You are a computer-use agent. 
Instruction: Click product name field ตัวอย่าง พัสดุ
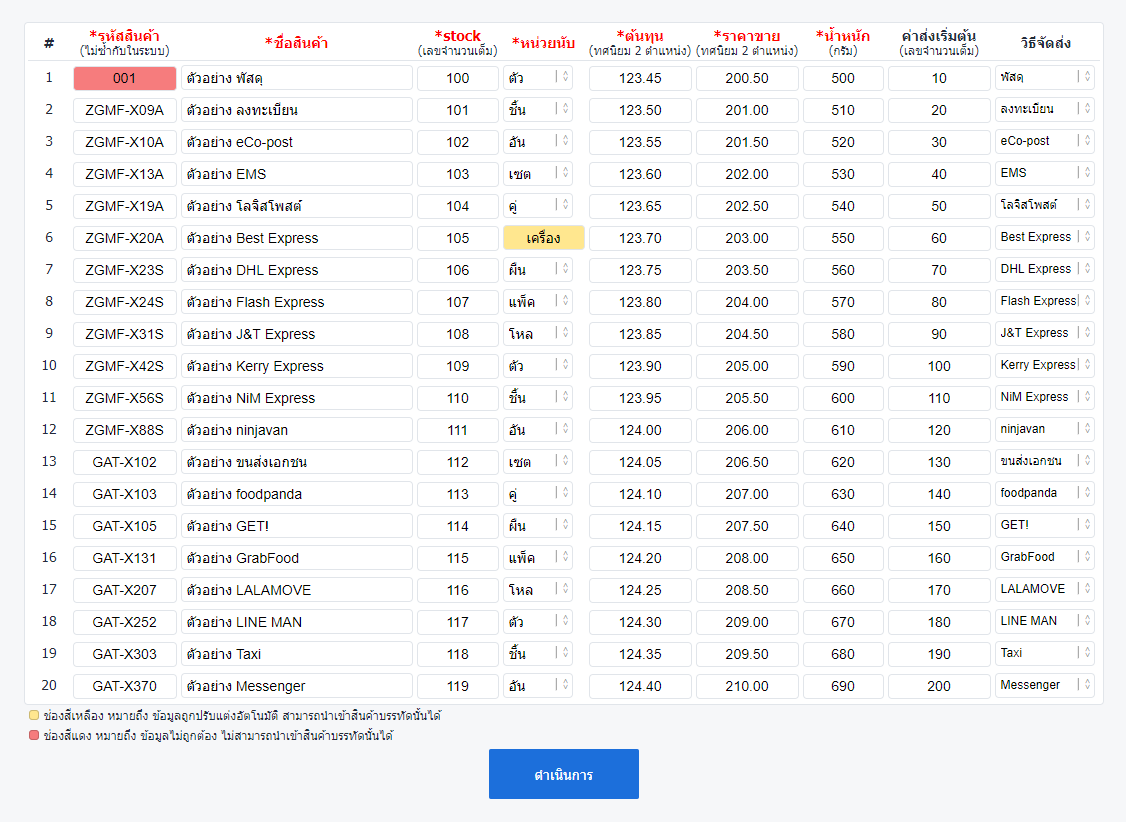pyautogui.click(x=297, y=78)
